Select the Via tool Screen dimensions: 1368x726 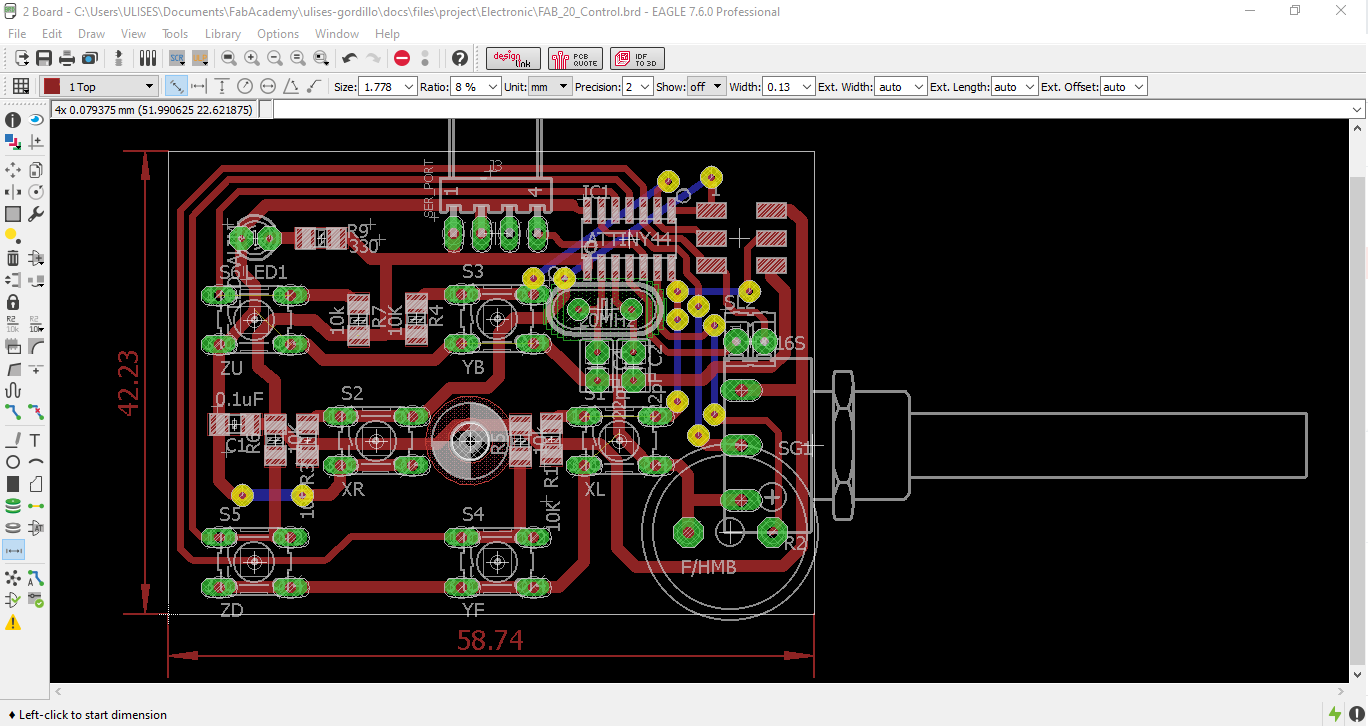[13, 506]
